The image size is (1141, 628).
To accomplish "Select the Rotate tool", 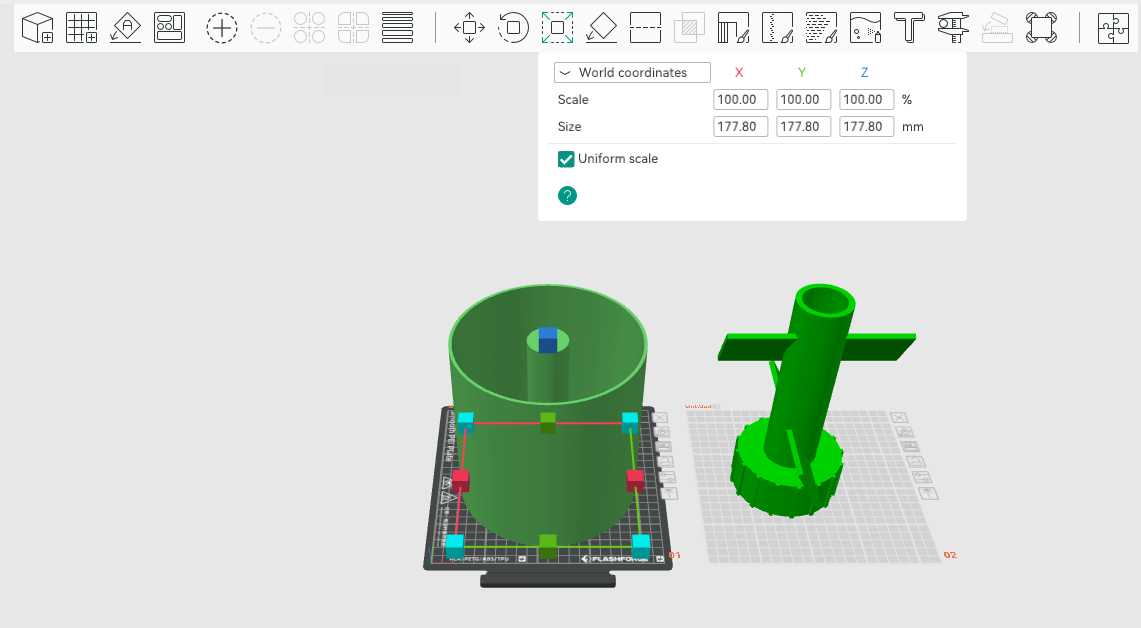I will pos(513,28).
